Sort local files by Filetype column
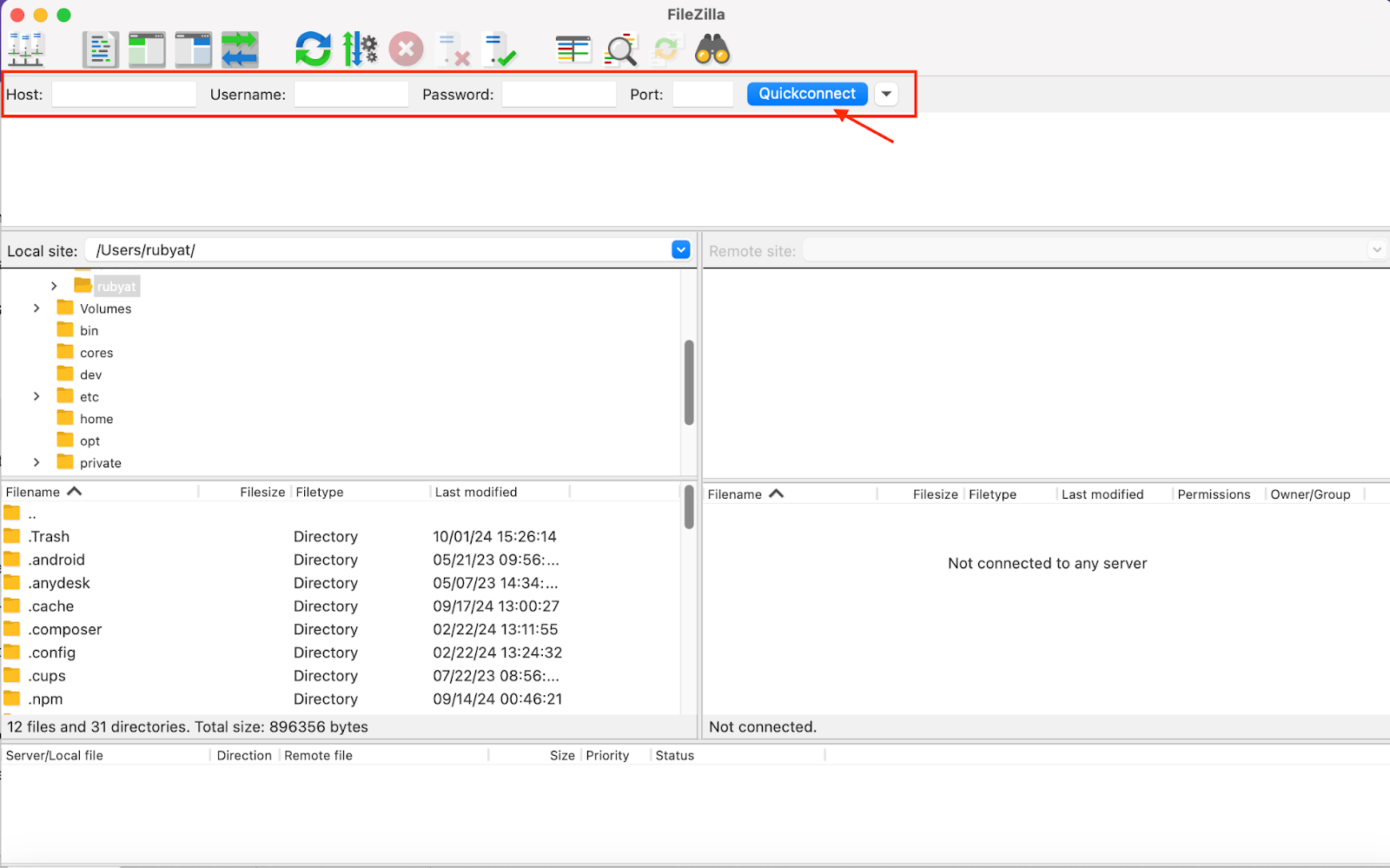This screenshot has width=1390, height=868. click(360, 492)
